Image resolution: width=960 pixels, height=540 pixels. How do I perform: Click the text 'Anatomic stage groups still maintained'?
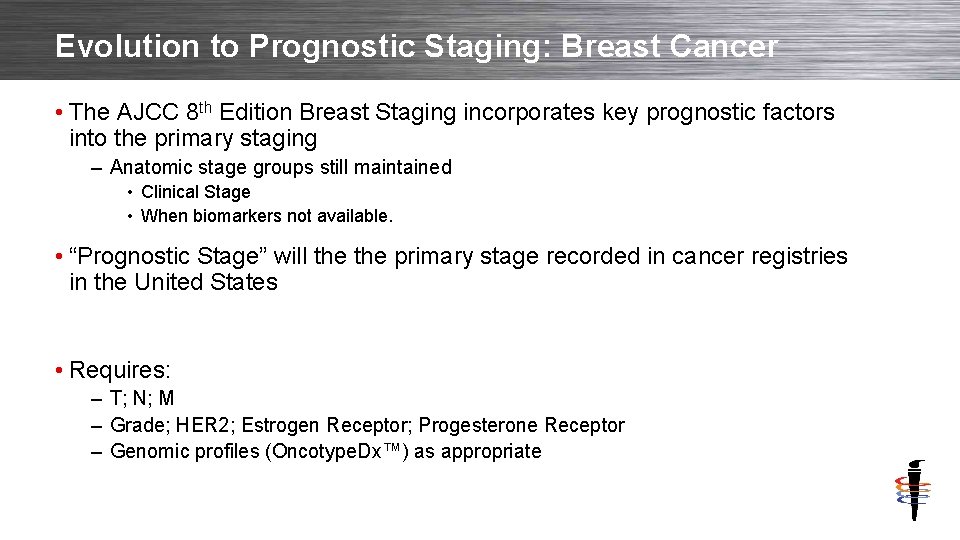[281, 167]
